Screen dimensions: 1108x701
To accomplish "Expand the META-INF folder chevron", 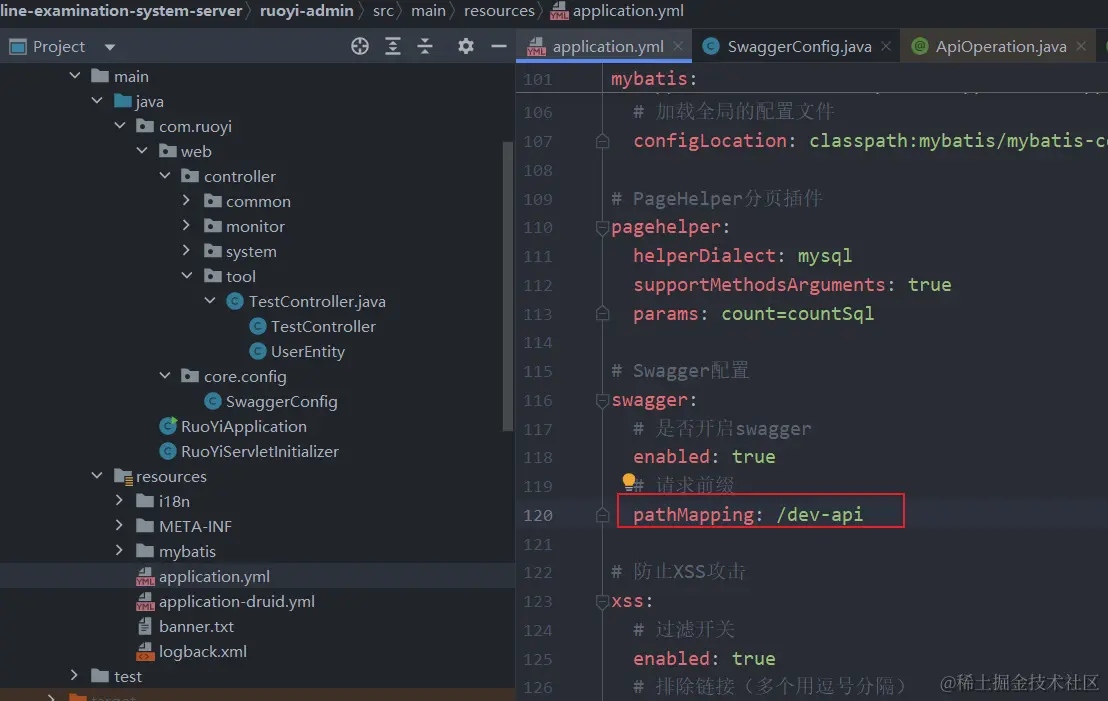I will point(119,526).
